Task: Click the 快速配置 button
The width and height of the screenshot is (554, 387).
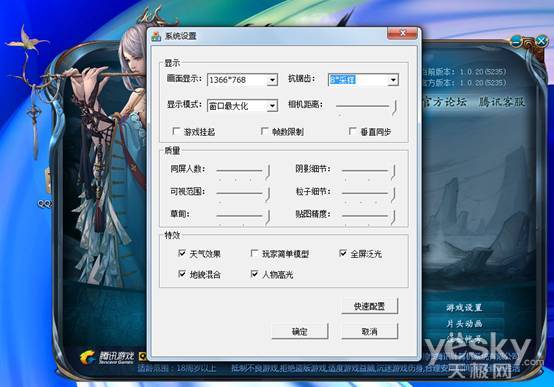Action: pyautogui.click(x=370, y=306)
